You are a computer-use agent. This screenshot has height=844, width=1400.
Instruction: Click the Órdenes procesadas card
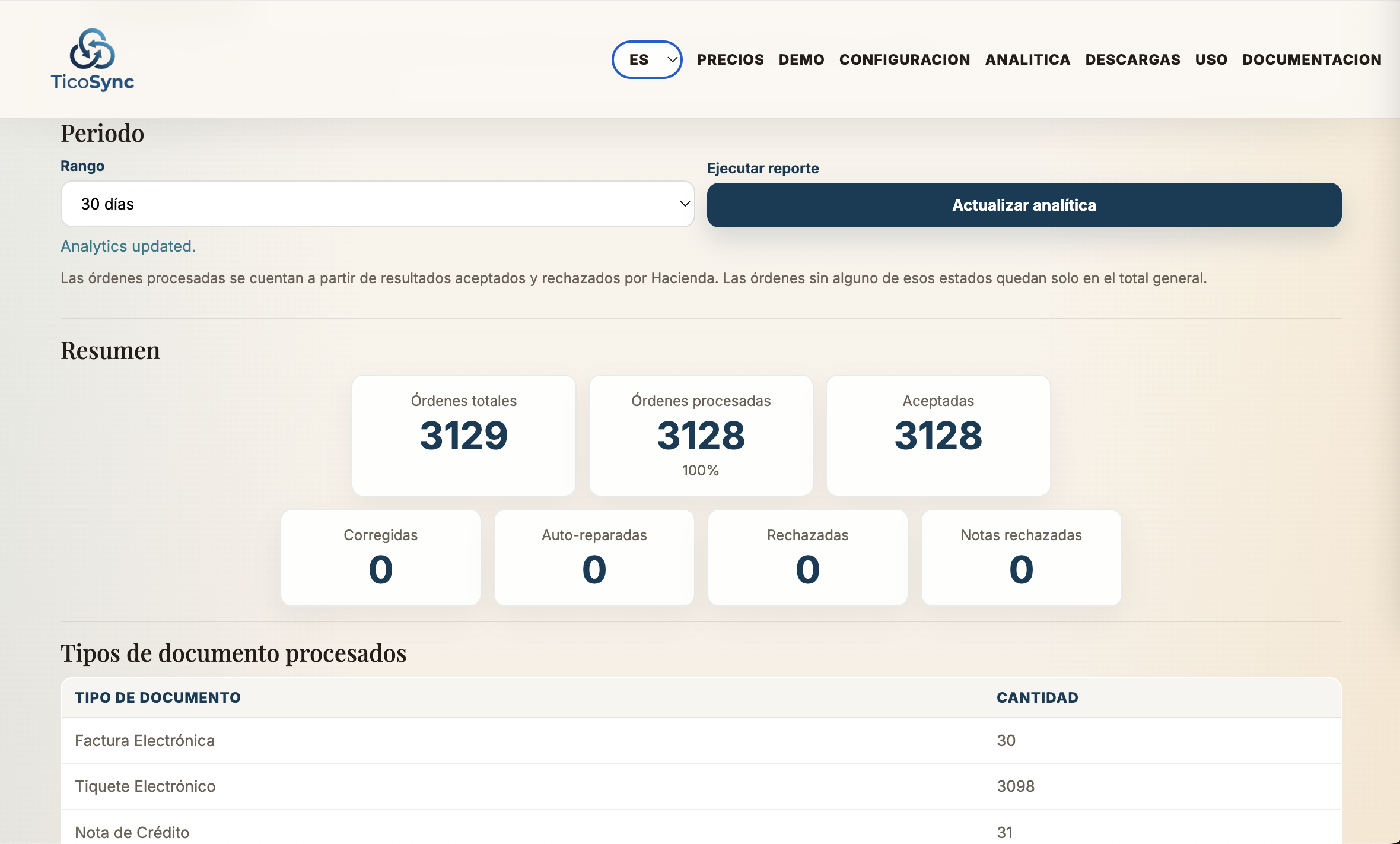(x=701, y=435)
